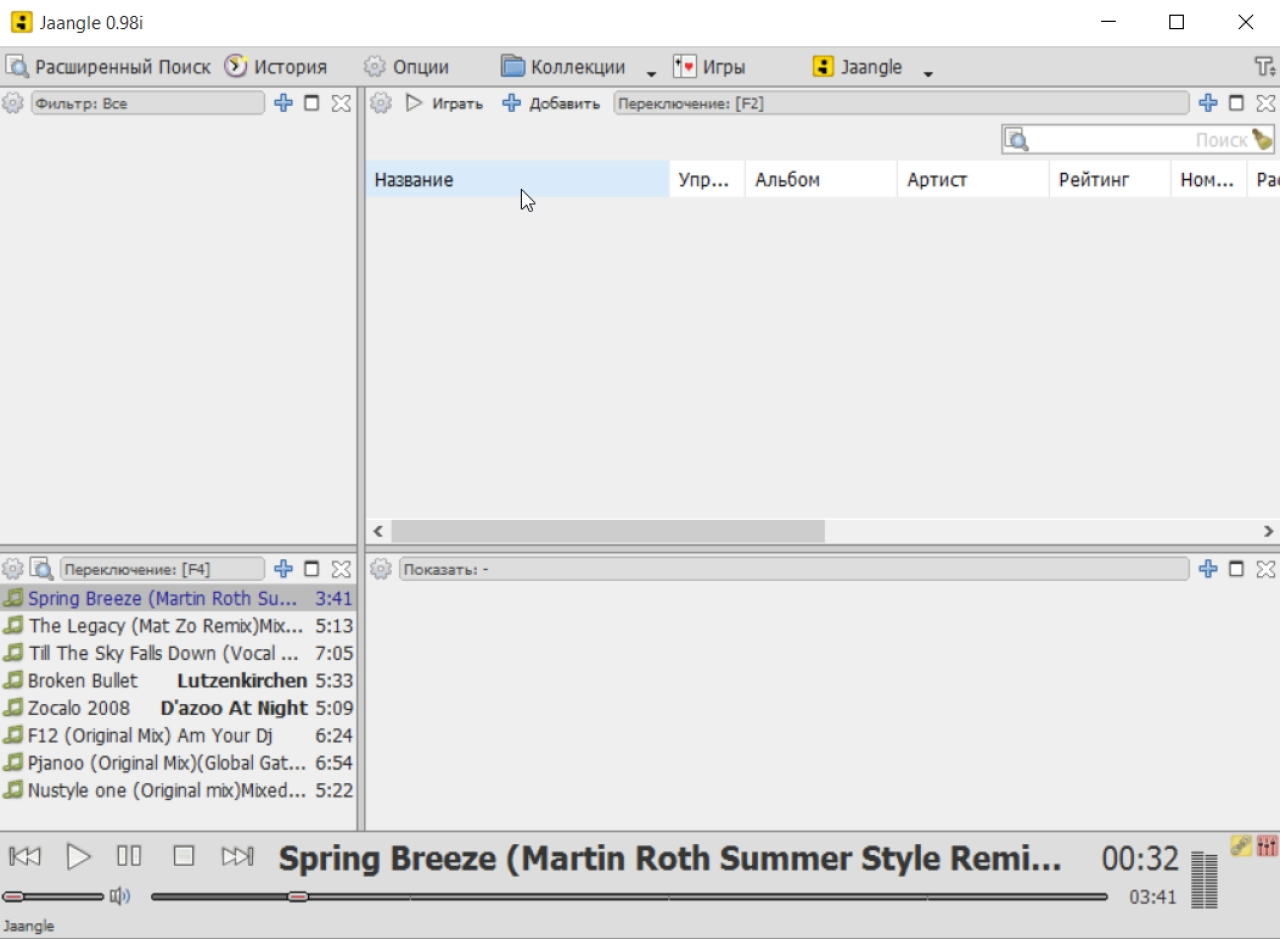Maximize the playlist pane
The height and width of the screenshot is (939, 1280).
click(x=312, y=569)
